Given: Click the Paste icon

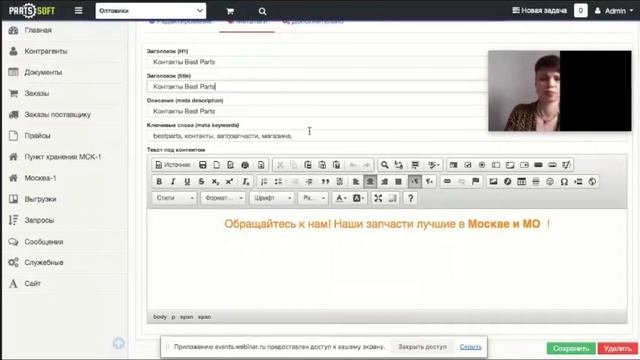Looking at the screenshot, I should [x=308, y=165].
